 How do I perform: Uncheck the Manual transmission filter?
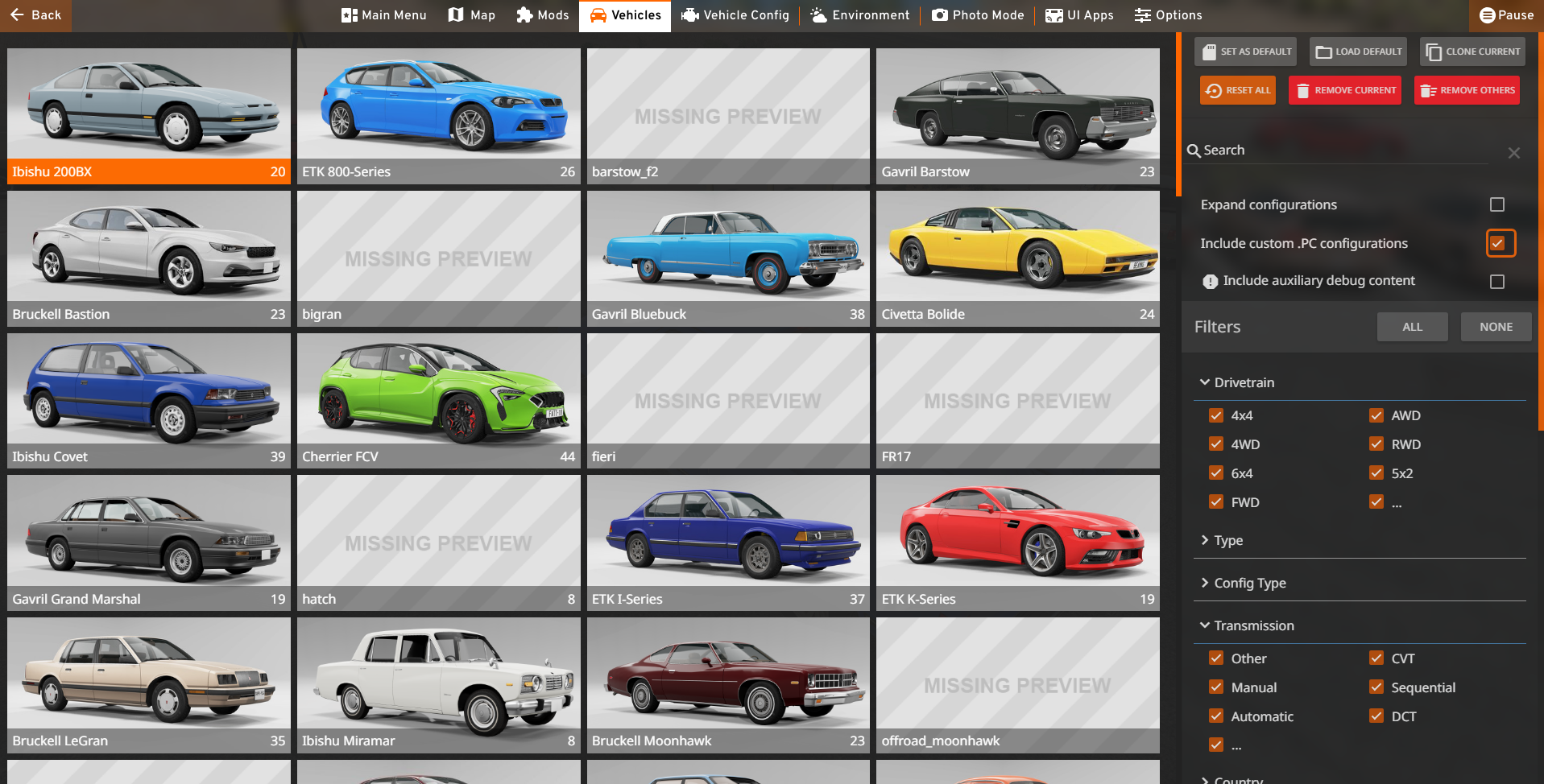(x=1216, y=687)
